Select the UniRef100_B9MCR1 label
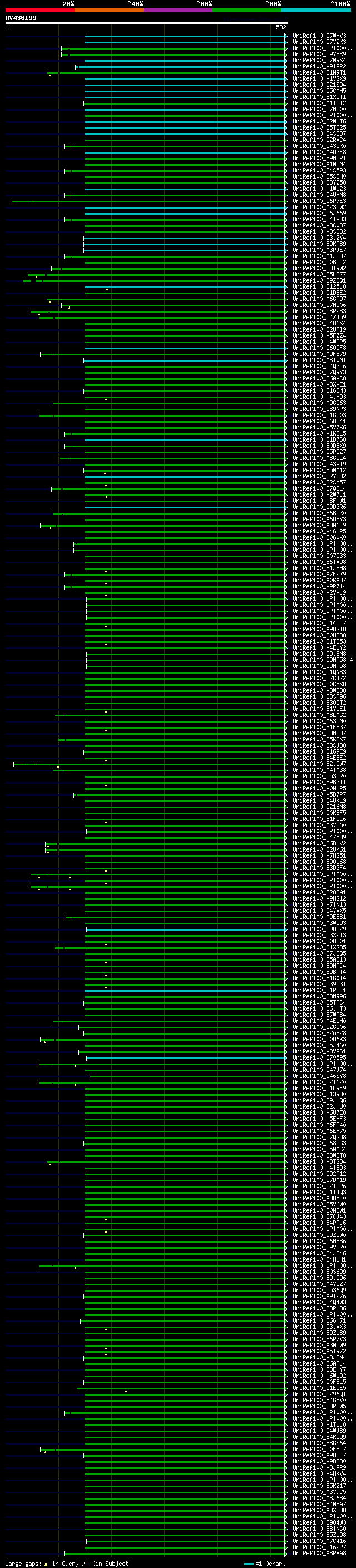Image resolution: width=356 pixels, height=1568 pixels. 319,159
